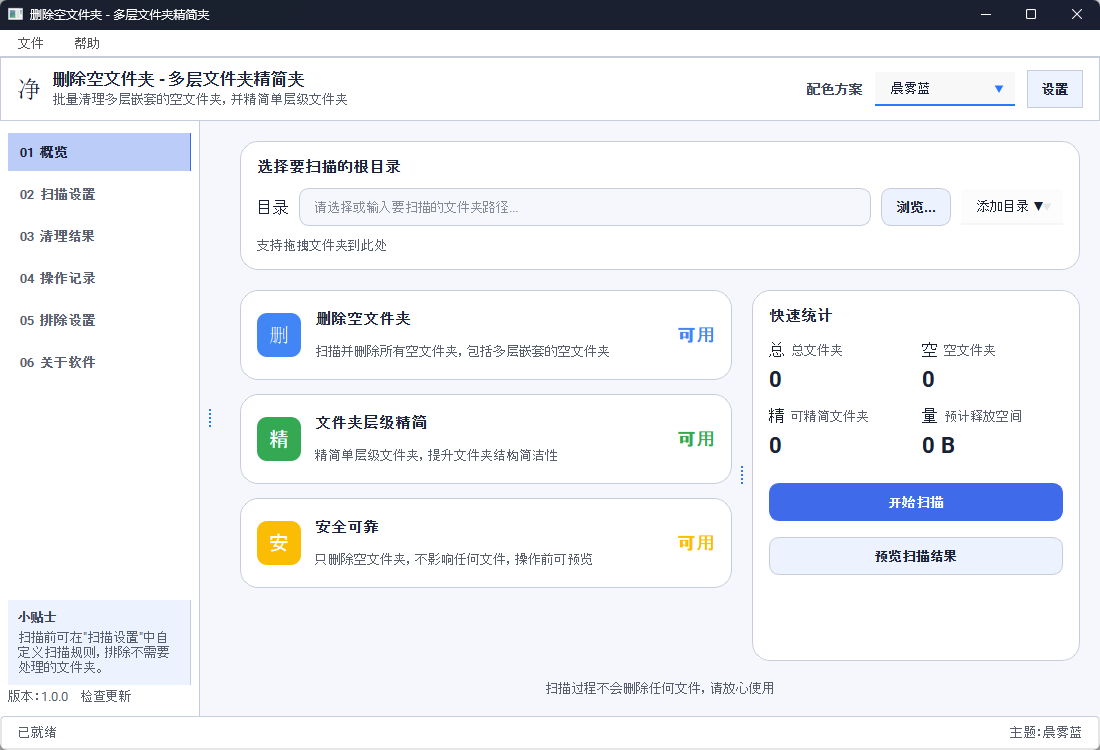Click the 设置 button
The height and width of the screenshot is (750, 1100).
pos(1054,89)
